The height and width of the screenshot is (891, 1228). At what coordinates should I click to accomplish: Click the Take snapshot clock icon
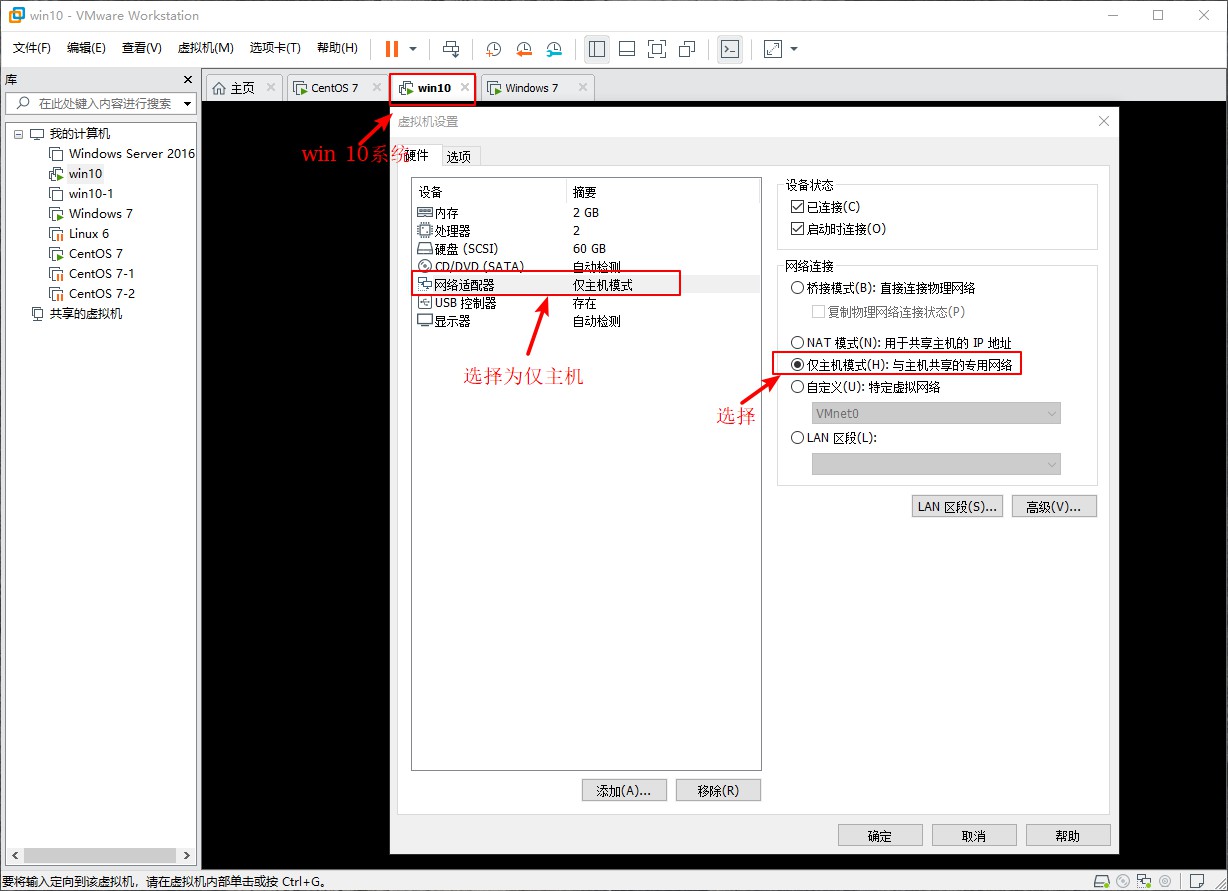click(x=493, y=48)
